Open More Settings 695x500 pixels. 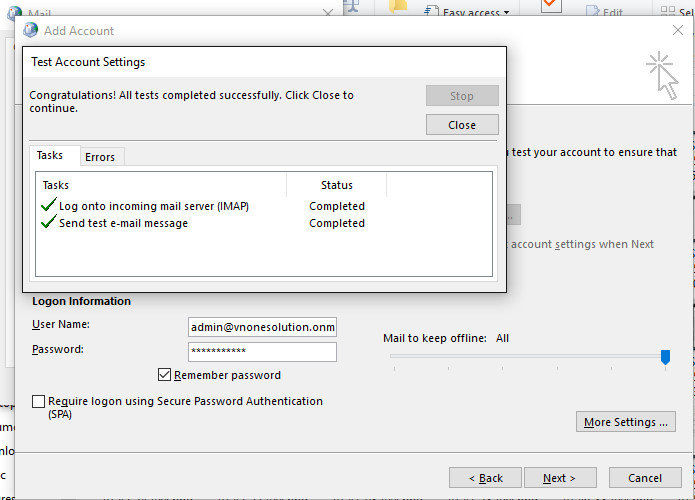(626, 422)
